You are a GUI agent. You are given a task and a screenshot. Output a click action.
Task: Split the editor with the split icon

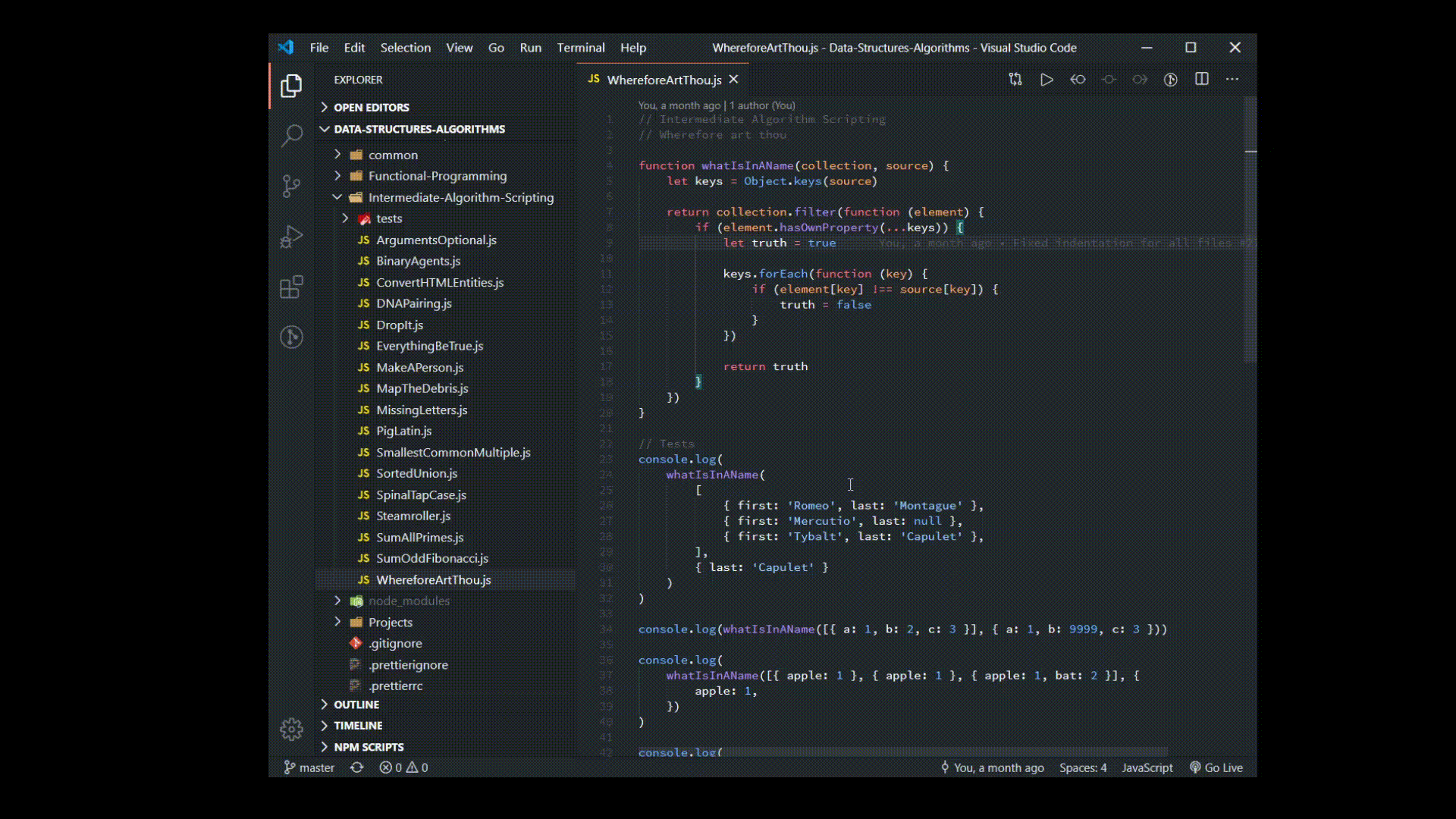pyautogui.click(x=1202, y=79)
